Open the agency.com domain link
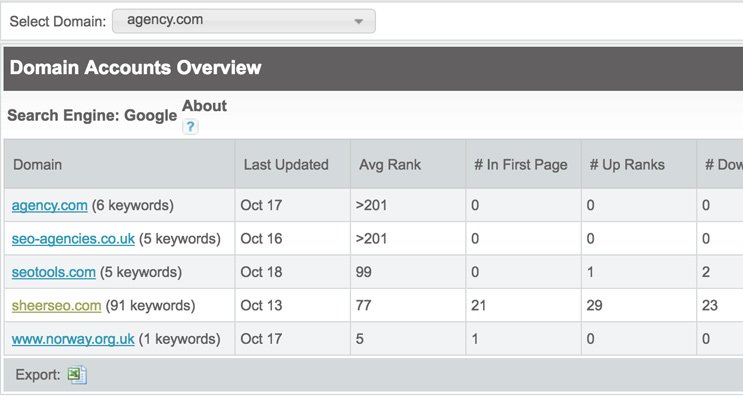743x413 pixels. 49,206
